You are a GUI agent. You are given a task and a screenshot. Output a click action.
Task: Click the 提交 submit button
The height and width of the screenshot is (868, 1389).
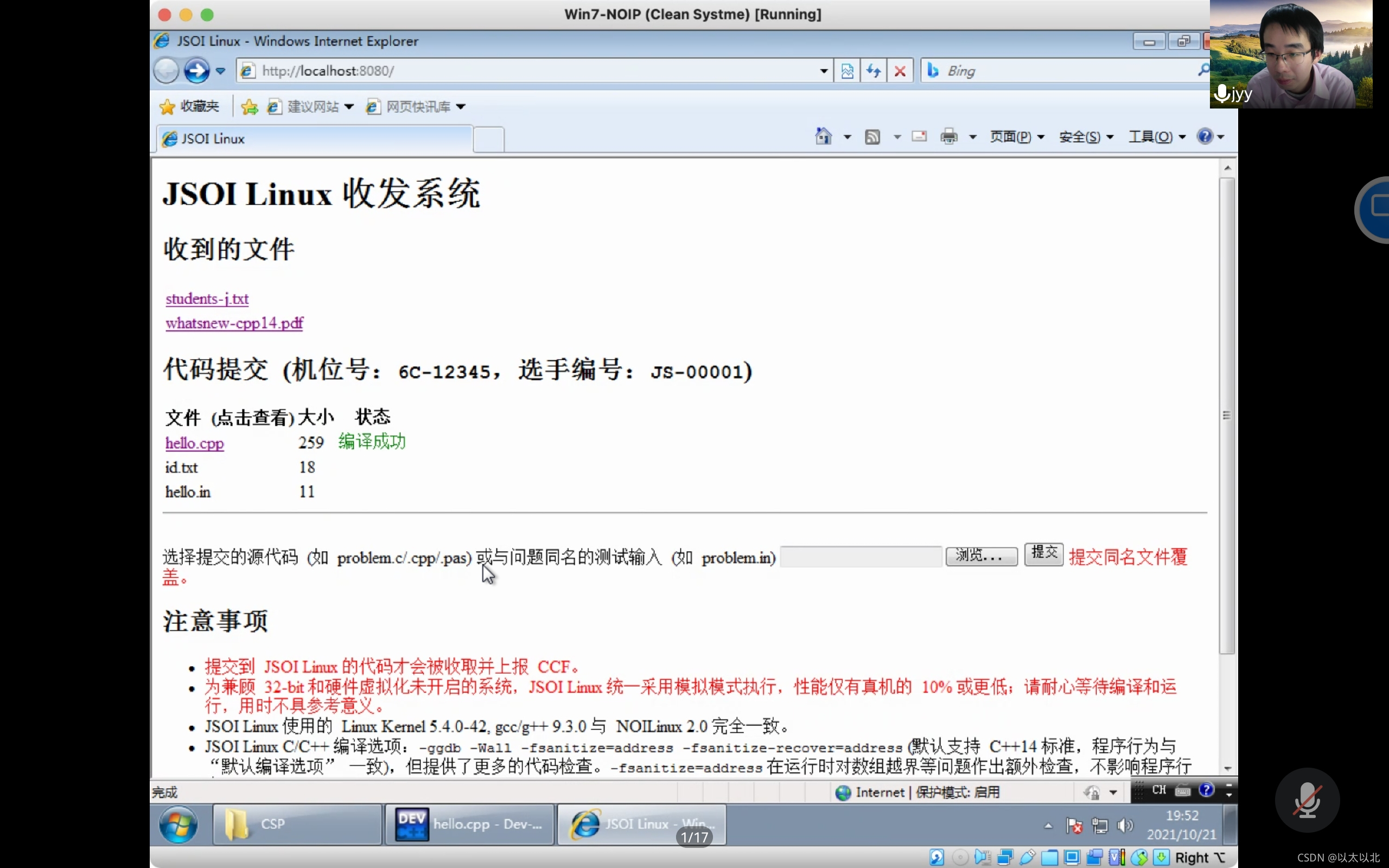tap(1043, 553)
